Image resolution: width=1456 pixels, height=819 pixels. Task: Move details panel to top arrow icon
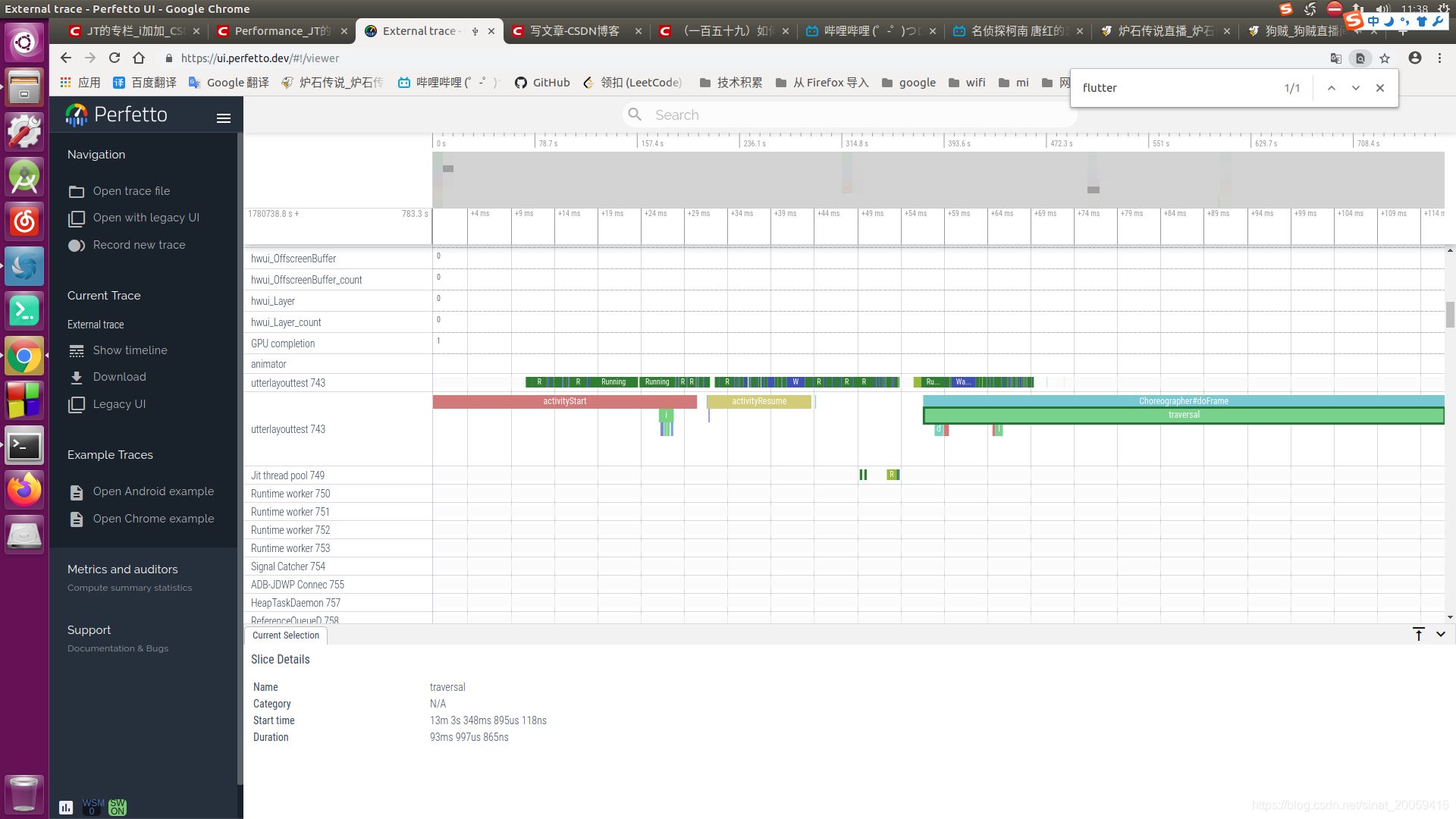[x=1419, y=635]
